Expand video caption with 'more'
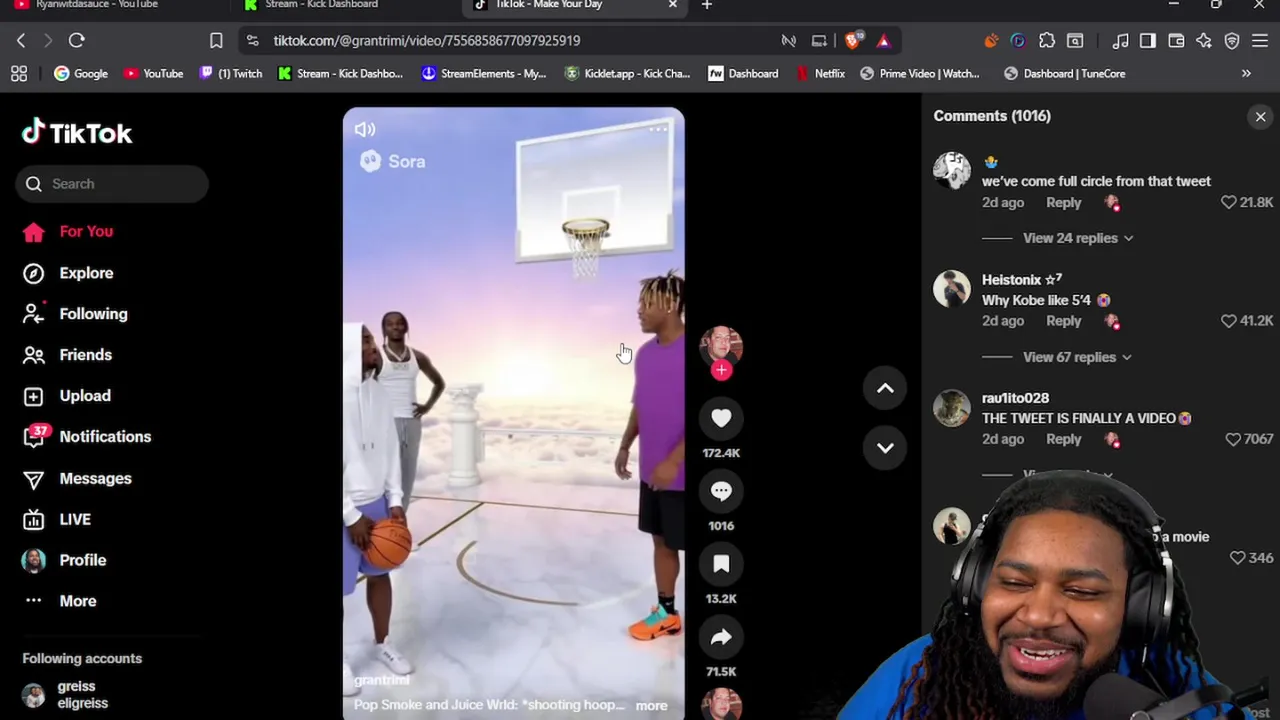 pos(651,706)
